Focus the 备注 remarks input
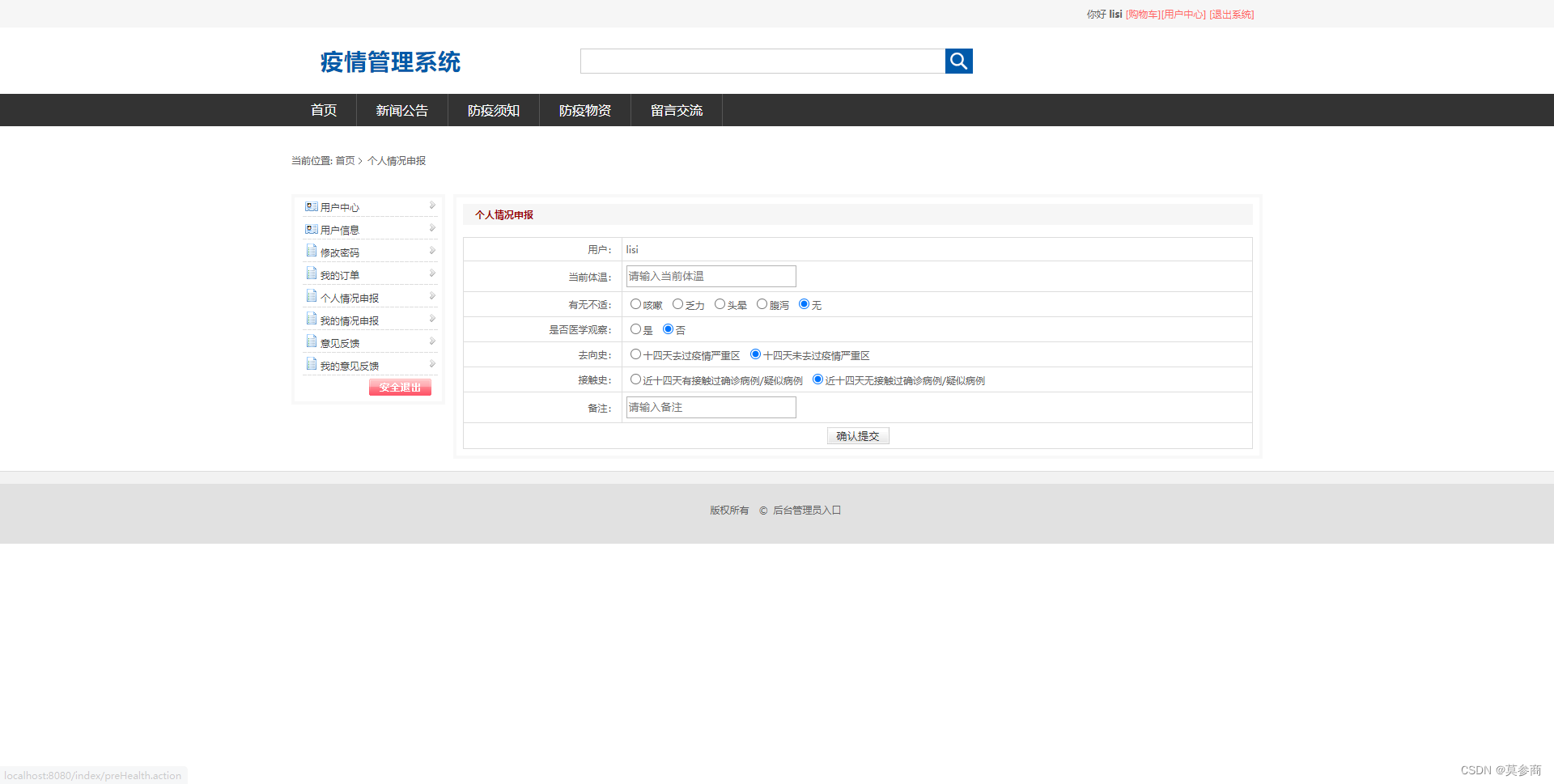The height and width of the screenshot is (784, 1554). click(x=711, y=408)
